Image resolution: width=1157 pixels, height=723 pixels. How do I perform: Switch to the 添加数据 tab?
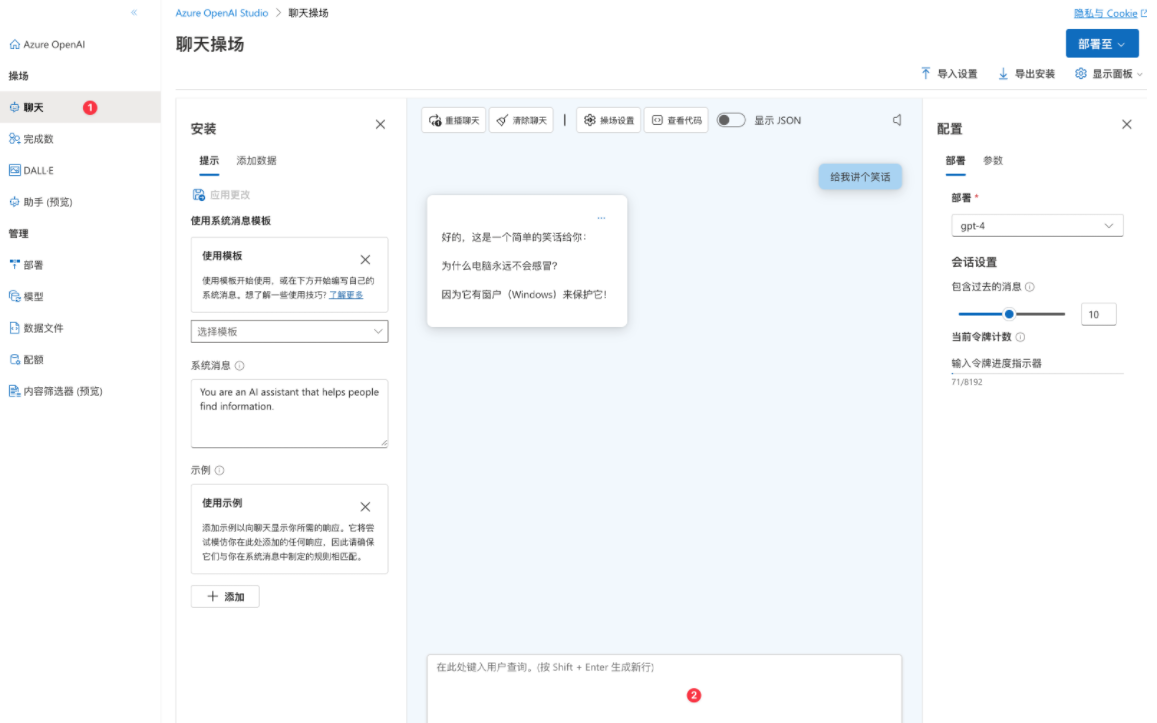pyautogui.click(x=256, y=161)
